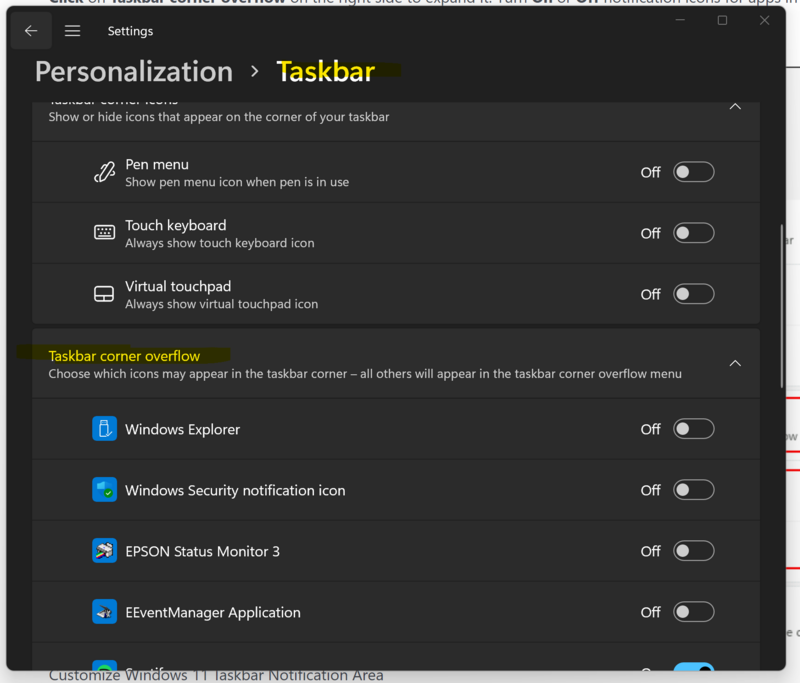Collapse the Taskbar corner overflow chevron
800x683 pixels.
pos(735,363)
